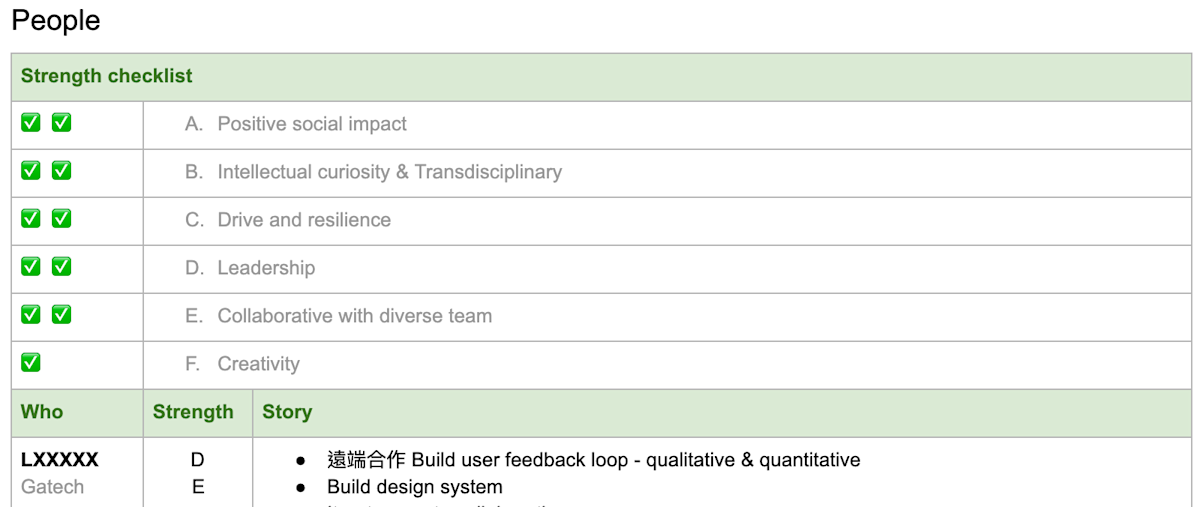Select the Strength checklist table header
The width and height of the screenshot is (1200, 507).
click(x=107, y=76)
